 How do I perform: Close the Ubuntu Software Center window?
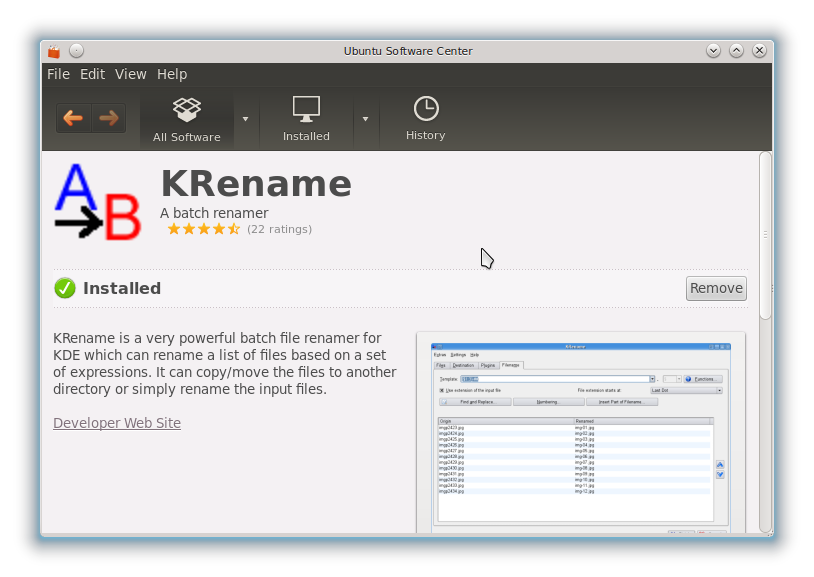pyautogui.click(x=759, y=51)
